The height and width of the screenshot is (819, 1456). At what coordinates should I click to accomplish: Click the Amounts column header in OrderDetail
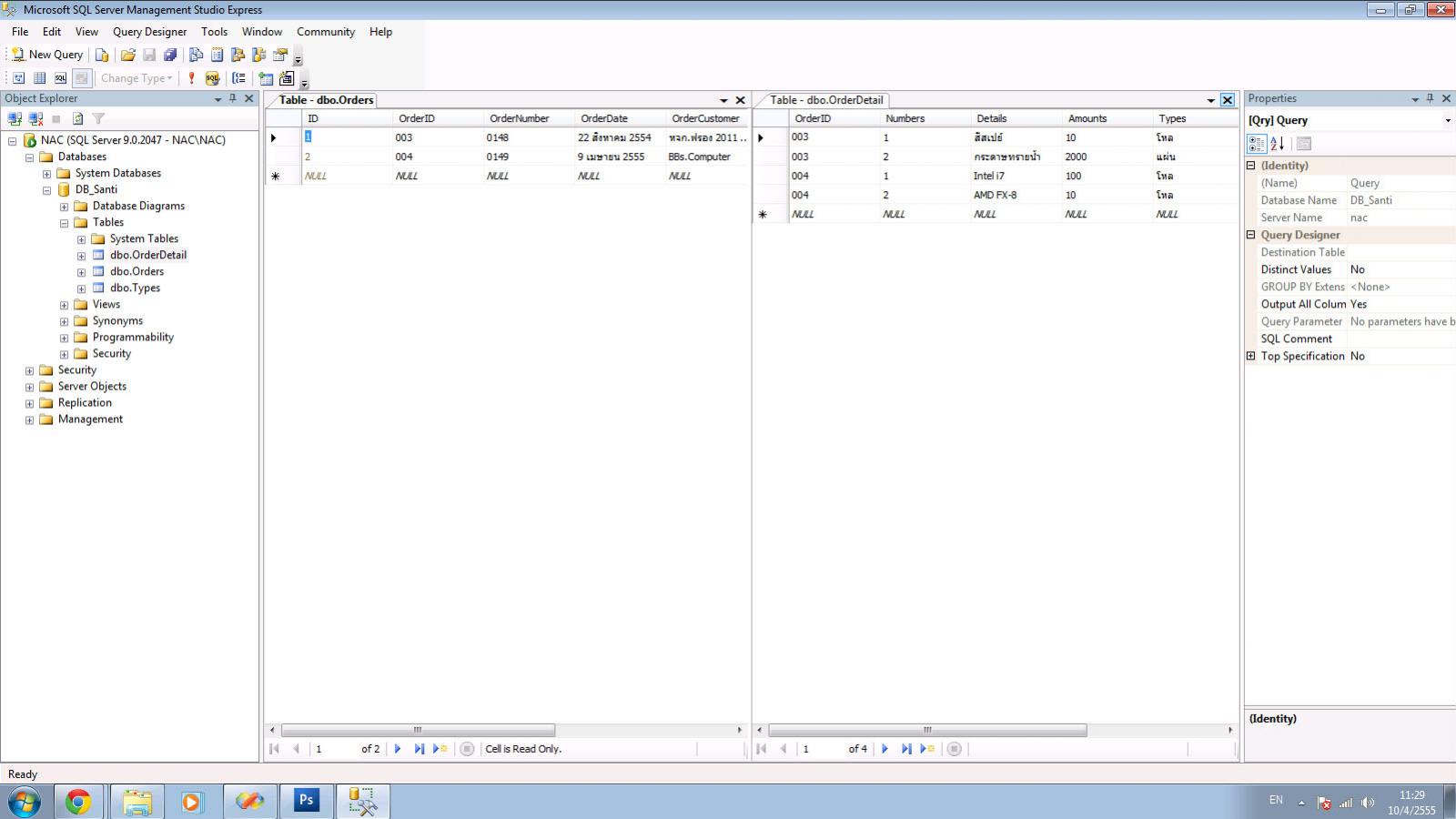[1107, 118]
